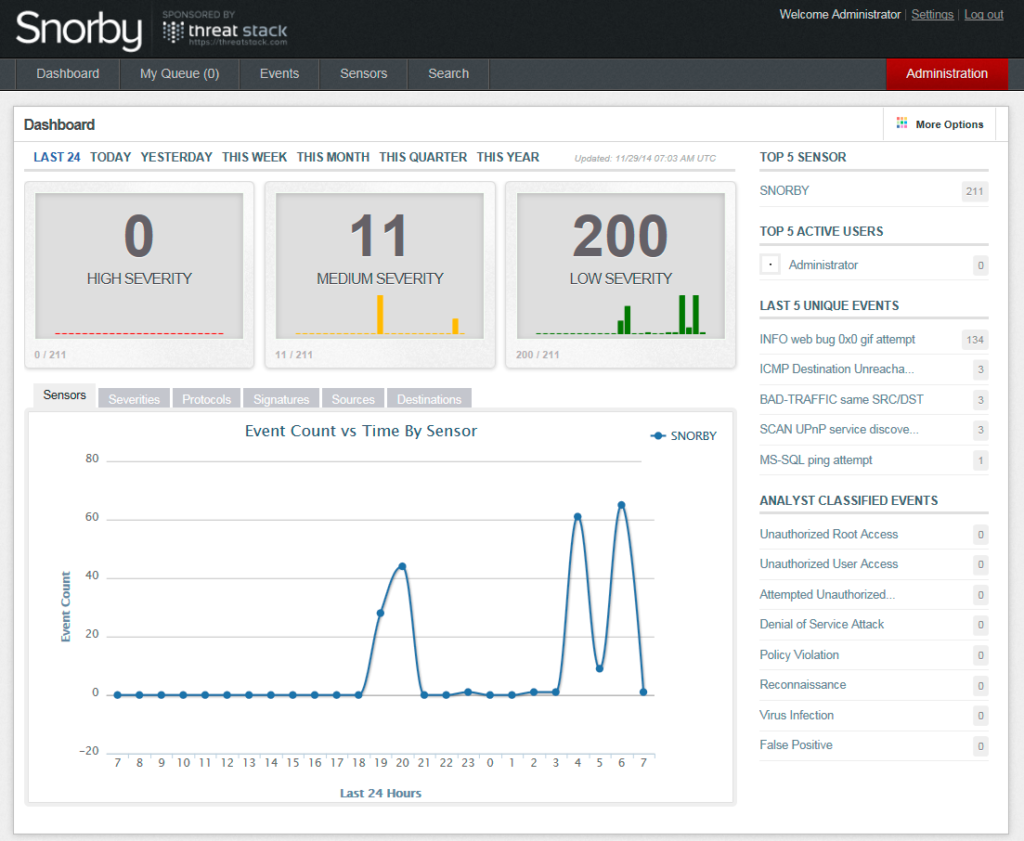This screenshot has height=841, width=1024.
Task: Select THIS WEEK time range
Action: coord(255,157)
